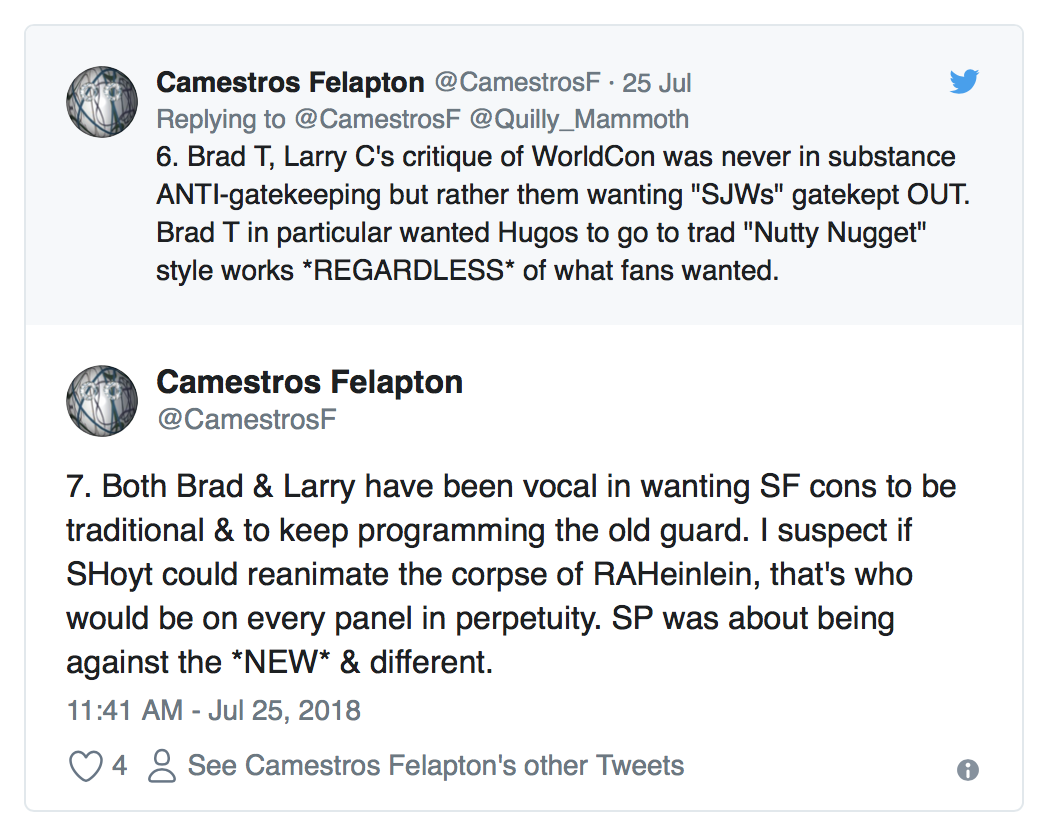Open Camestros Felapton name in the top tweet
The image size is (1052, 838).
290,82
